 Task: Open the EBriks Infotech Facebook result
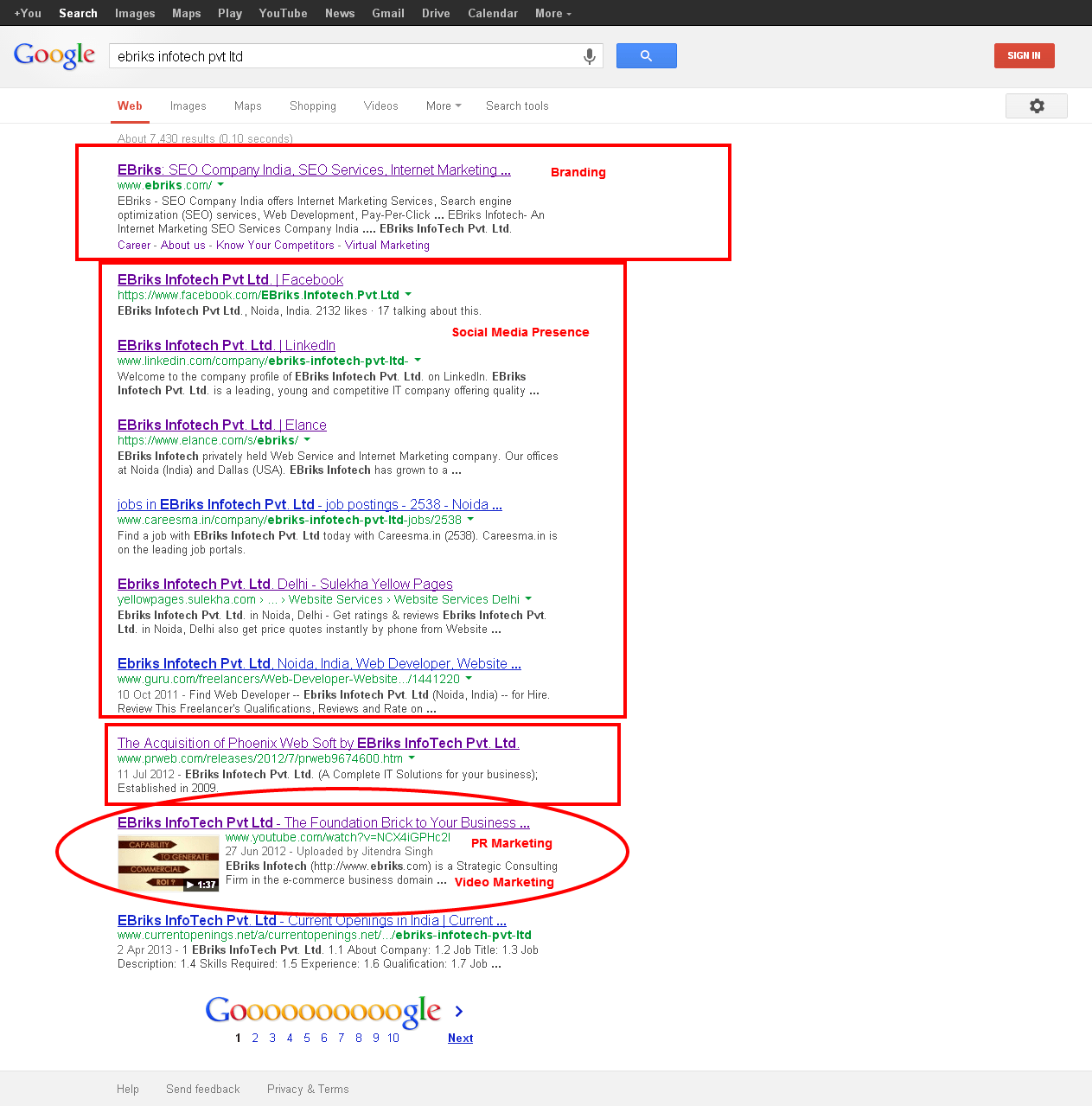230,279
